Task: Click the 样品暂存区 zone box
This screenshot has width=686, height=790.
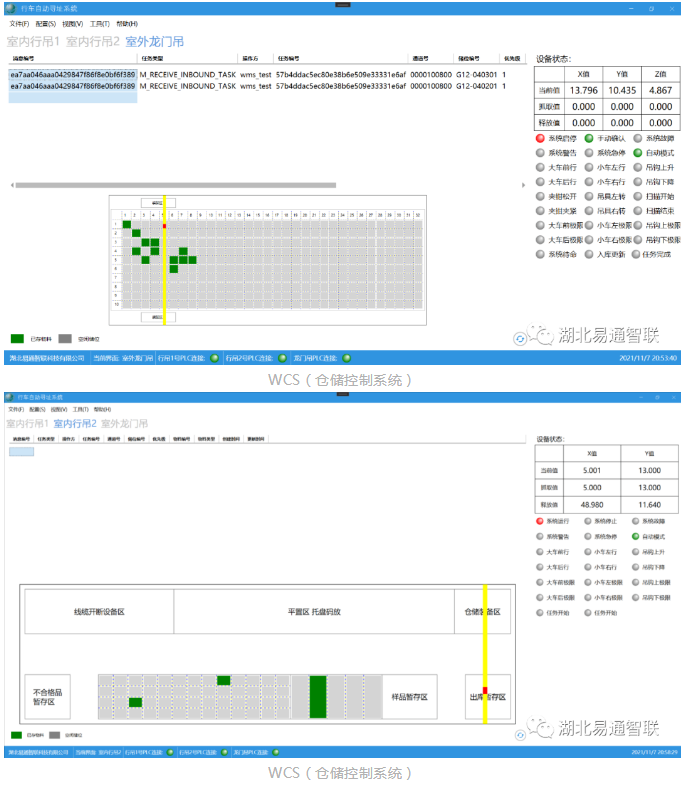Action: tap(409, 696)
